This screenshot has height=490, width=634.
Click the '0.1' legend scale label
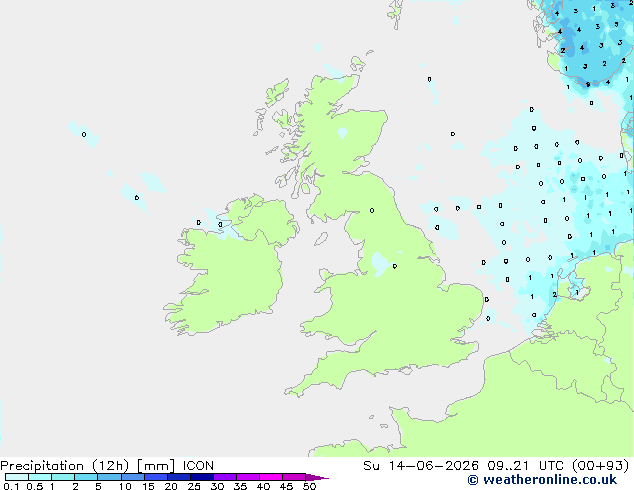(x=11, y=486)
